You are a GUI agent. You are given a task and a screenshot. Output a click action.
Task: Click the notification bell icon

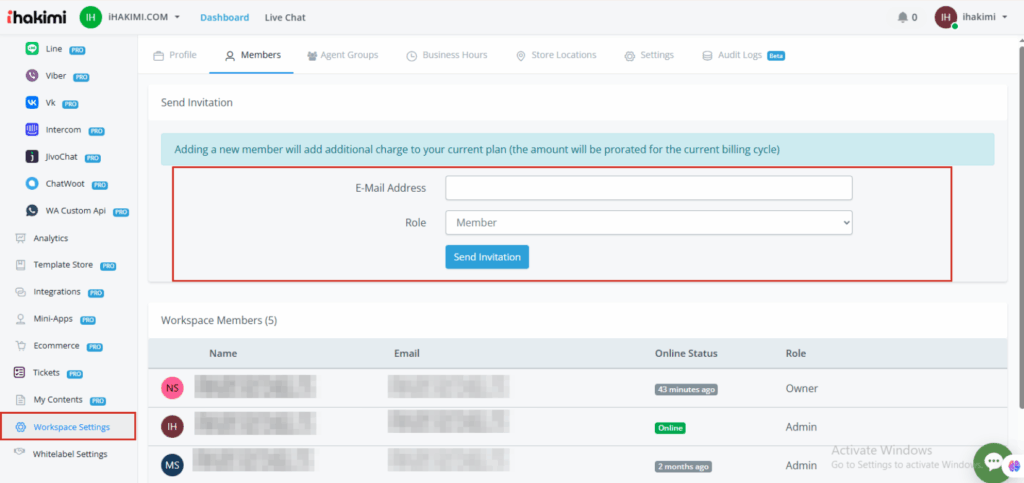903,17
